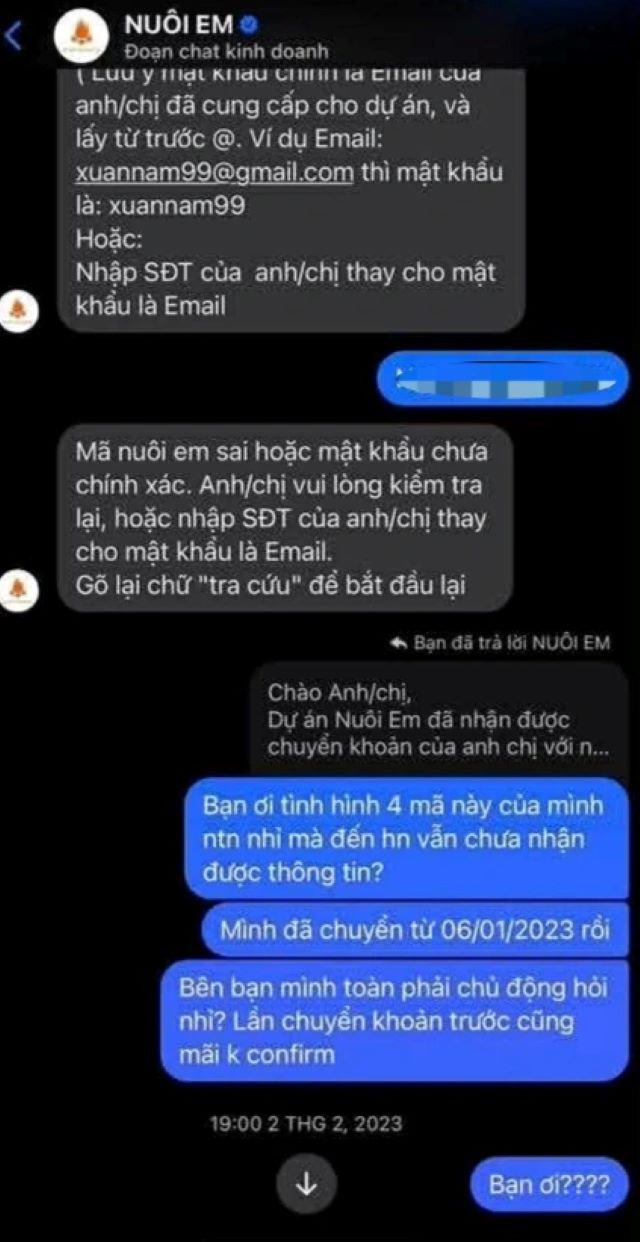
Task: Tap quoted reply preview 'Chào Anh/chị'
Action: (439, 719)
